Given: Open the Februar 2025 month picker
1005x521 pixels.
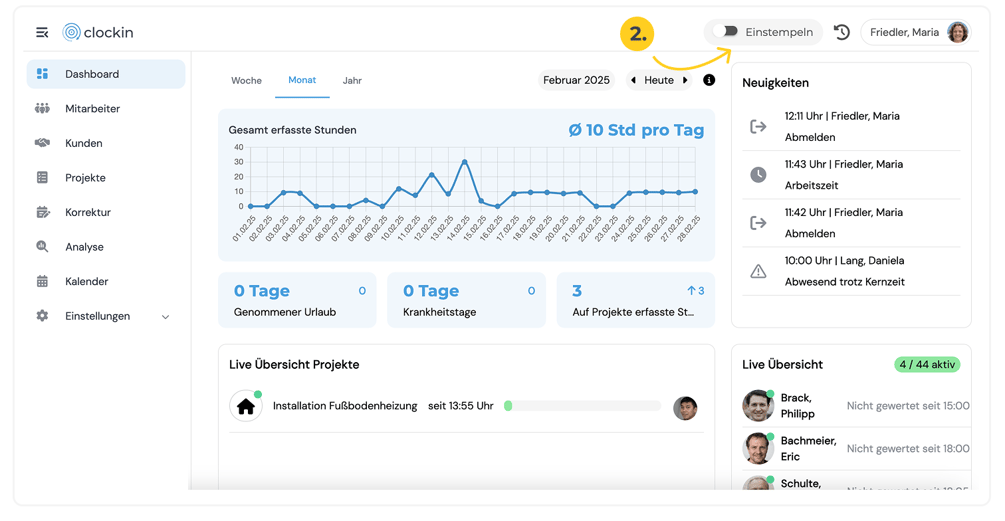Looking at the screenshot, I should pyautogui.click(x=576, y=80).
